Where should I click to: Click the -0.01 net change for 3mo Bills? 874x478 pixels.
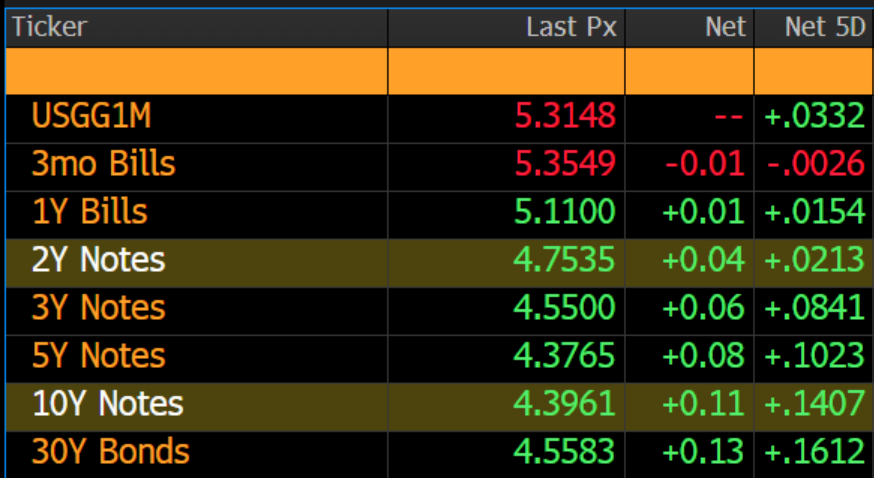tap(705, 164)
